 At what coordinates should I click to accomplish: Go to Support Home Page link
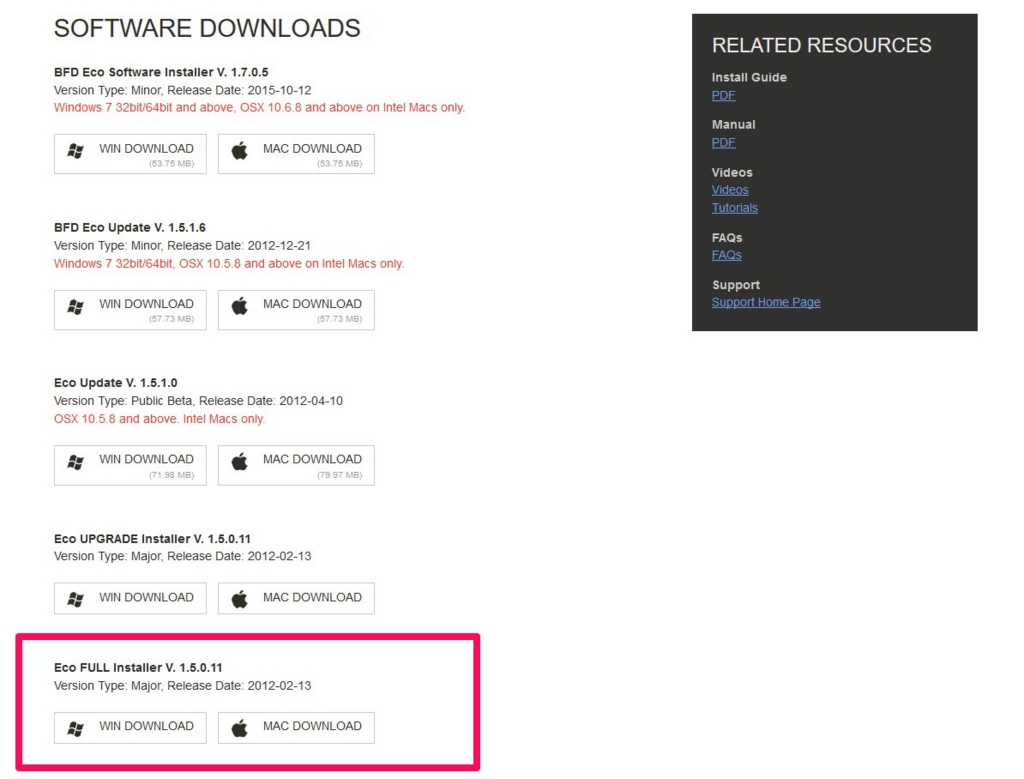point(766,302)
